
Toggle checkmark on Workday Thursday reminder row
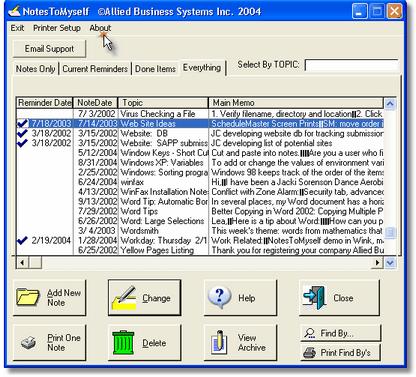click(22, 240)
